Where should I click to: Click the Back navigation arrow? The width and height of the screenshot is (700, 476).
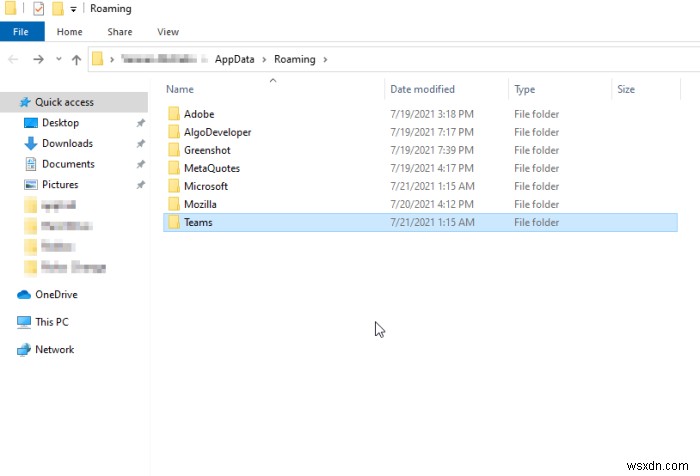(13, 59)
